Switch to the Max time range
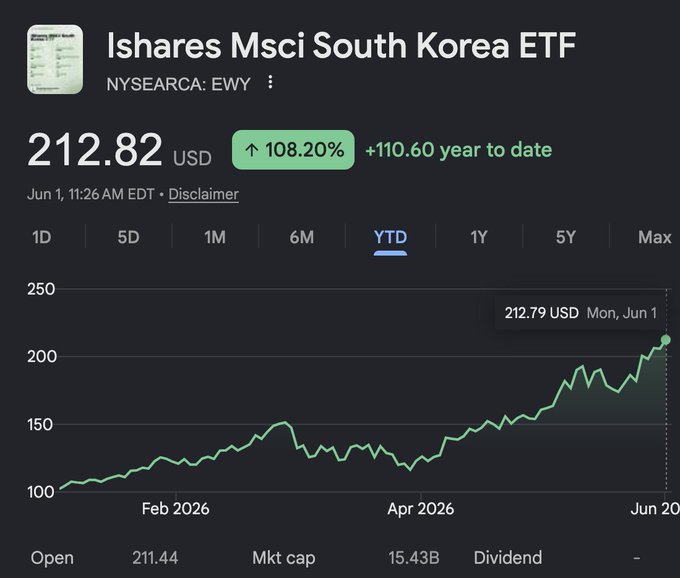Image resolution: width=680 pixels, height=578 pixels. pyautogui.click(x=655, y=237)
